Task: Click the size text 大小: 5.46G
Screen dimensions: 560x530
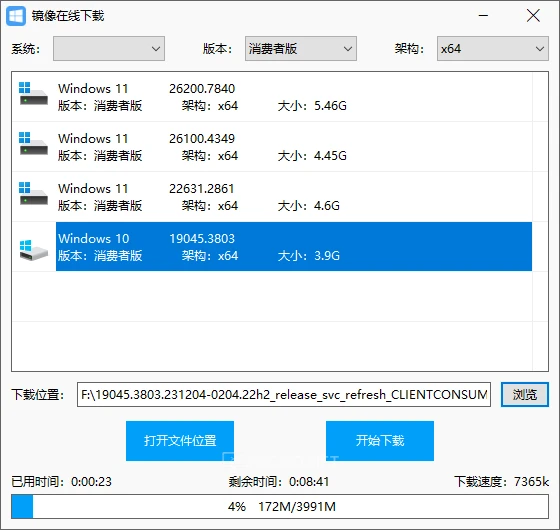Action: pos(312,106)
